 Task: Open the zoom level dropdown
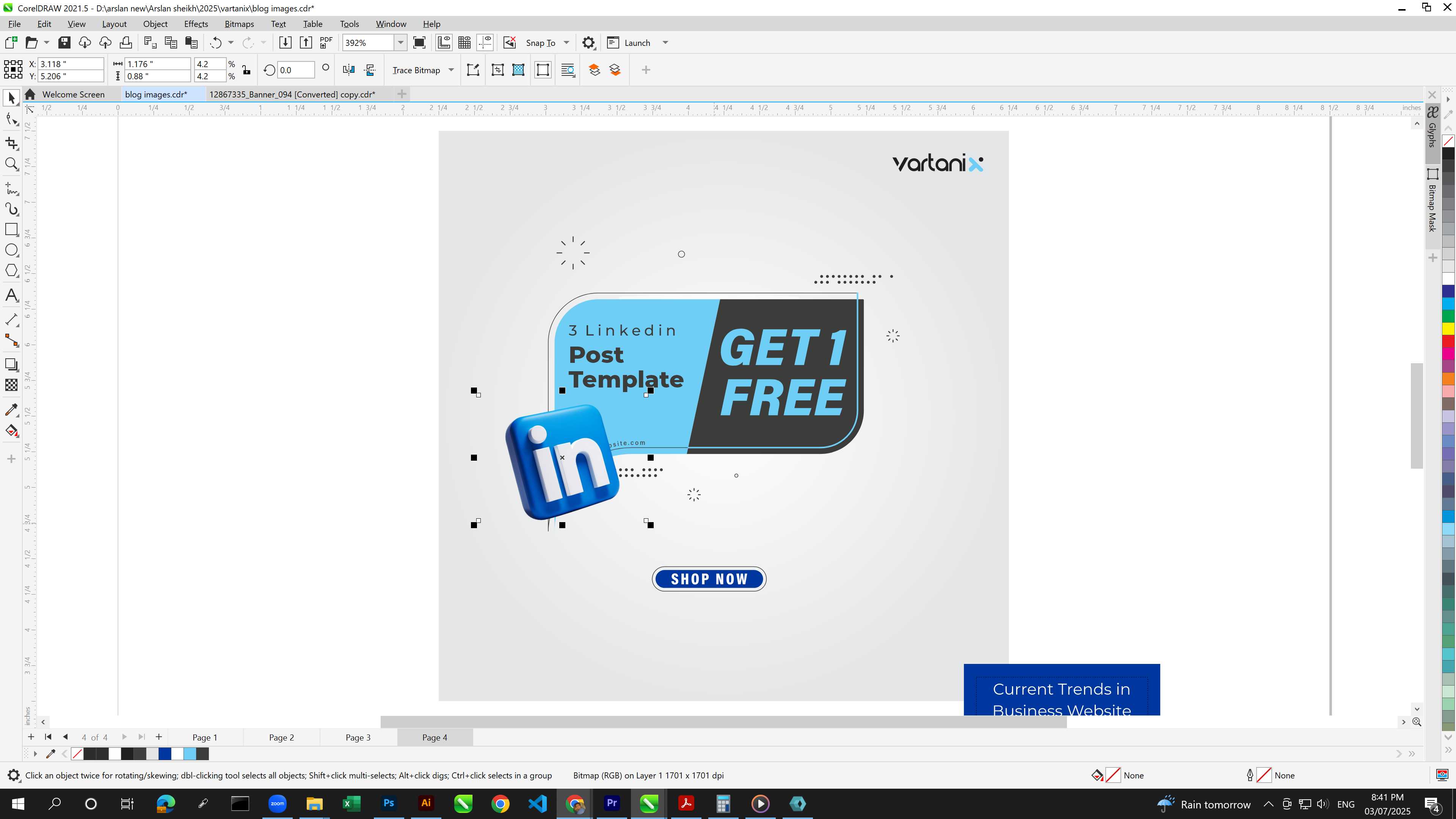(400, 42)
